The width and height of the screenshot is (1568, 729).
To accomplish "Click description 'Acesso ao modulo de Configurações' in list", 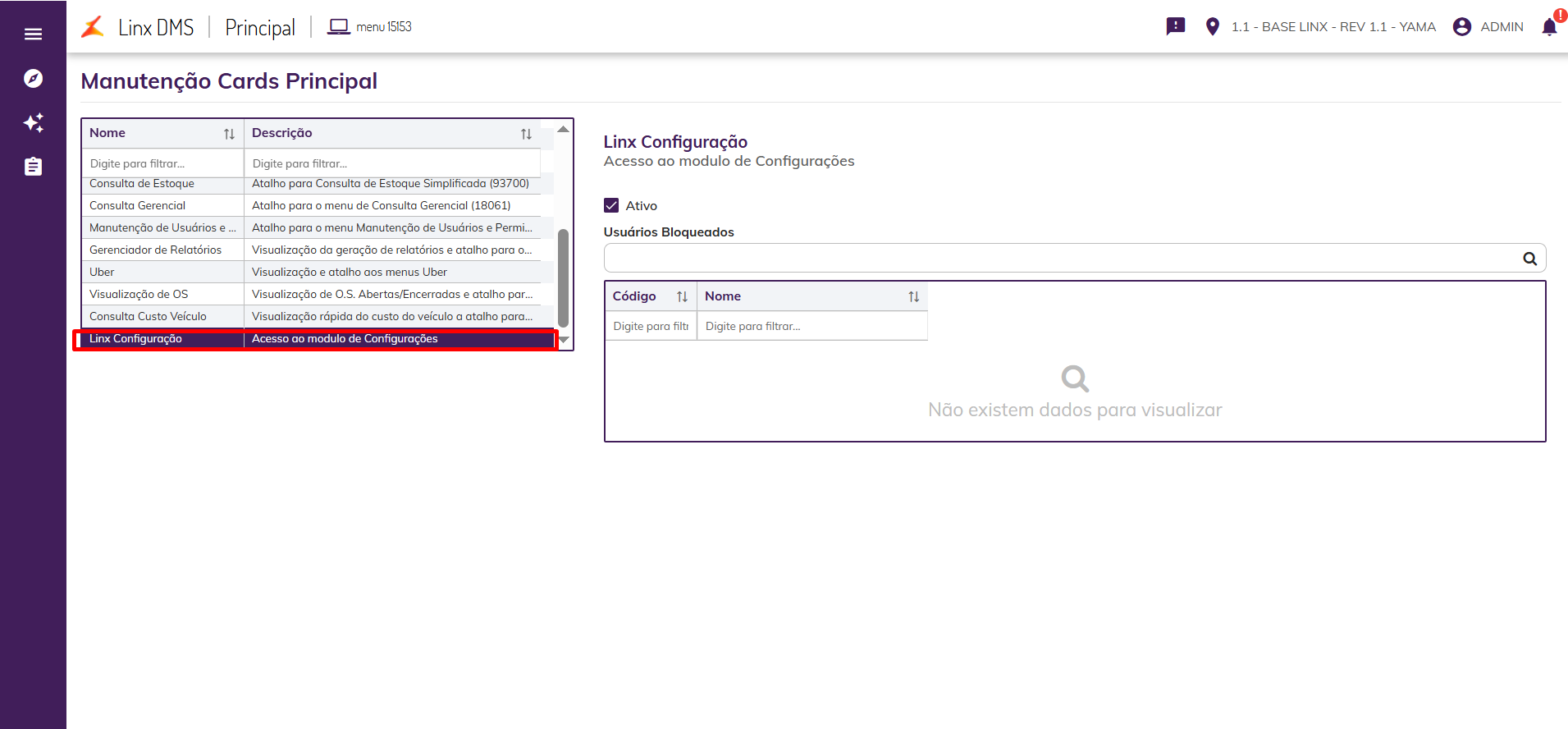I will [345, 338].
